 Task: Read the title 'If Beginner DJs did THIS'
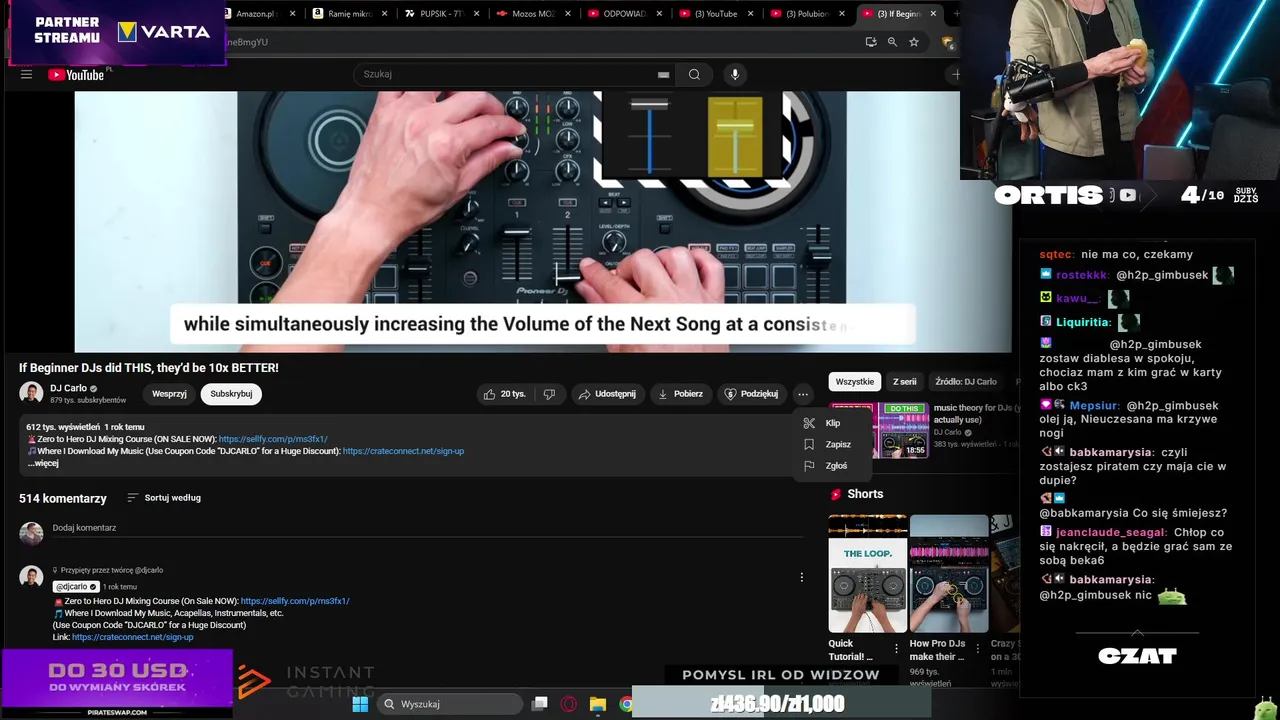[149, 368]
